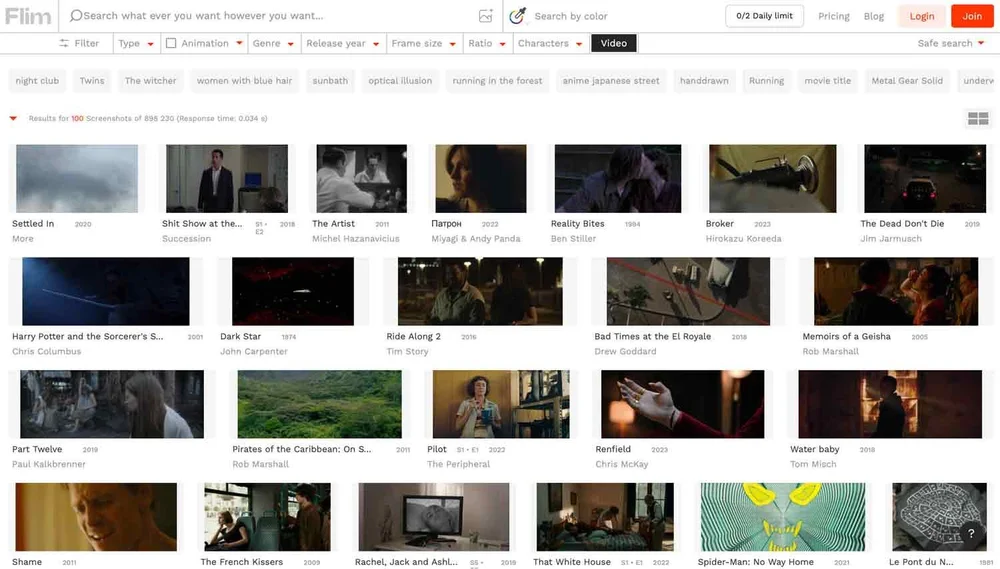
Task: Select the Running tag
Action: 767,81
